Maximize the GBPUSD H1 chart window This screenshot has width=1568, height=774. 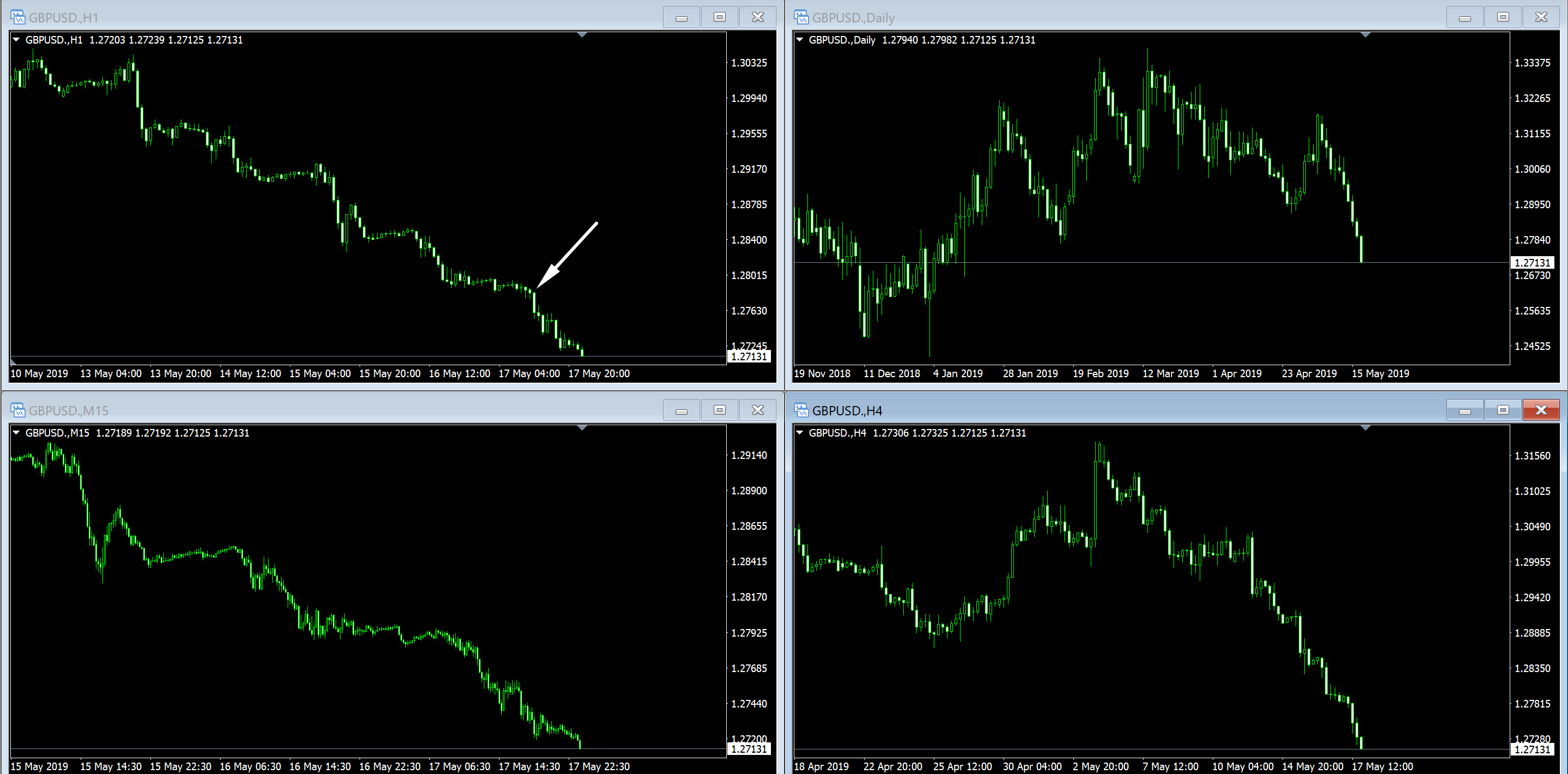[720, 17]
